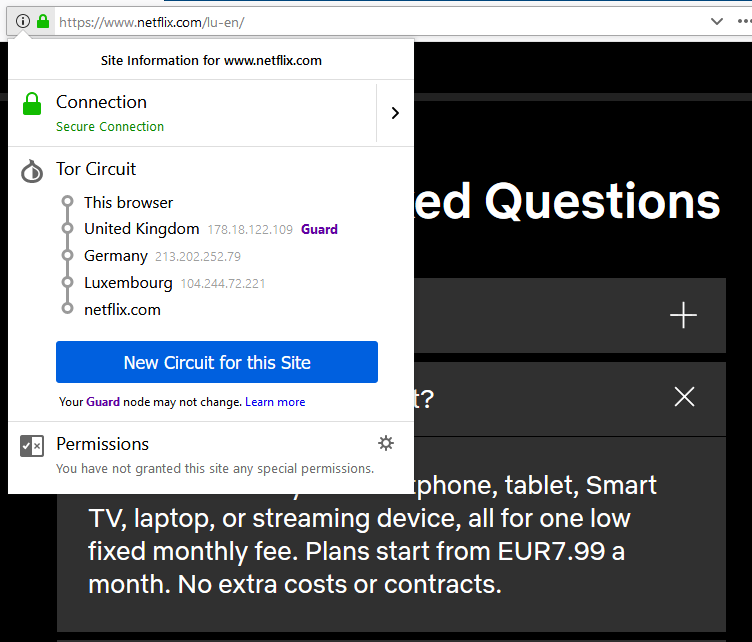
Task: Click the Secure Connection text
Action: [x=110, y=127]
